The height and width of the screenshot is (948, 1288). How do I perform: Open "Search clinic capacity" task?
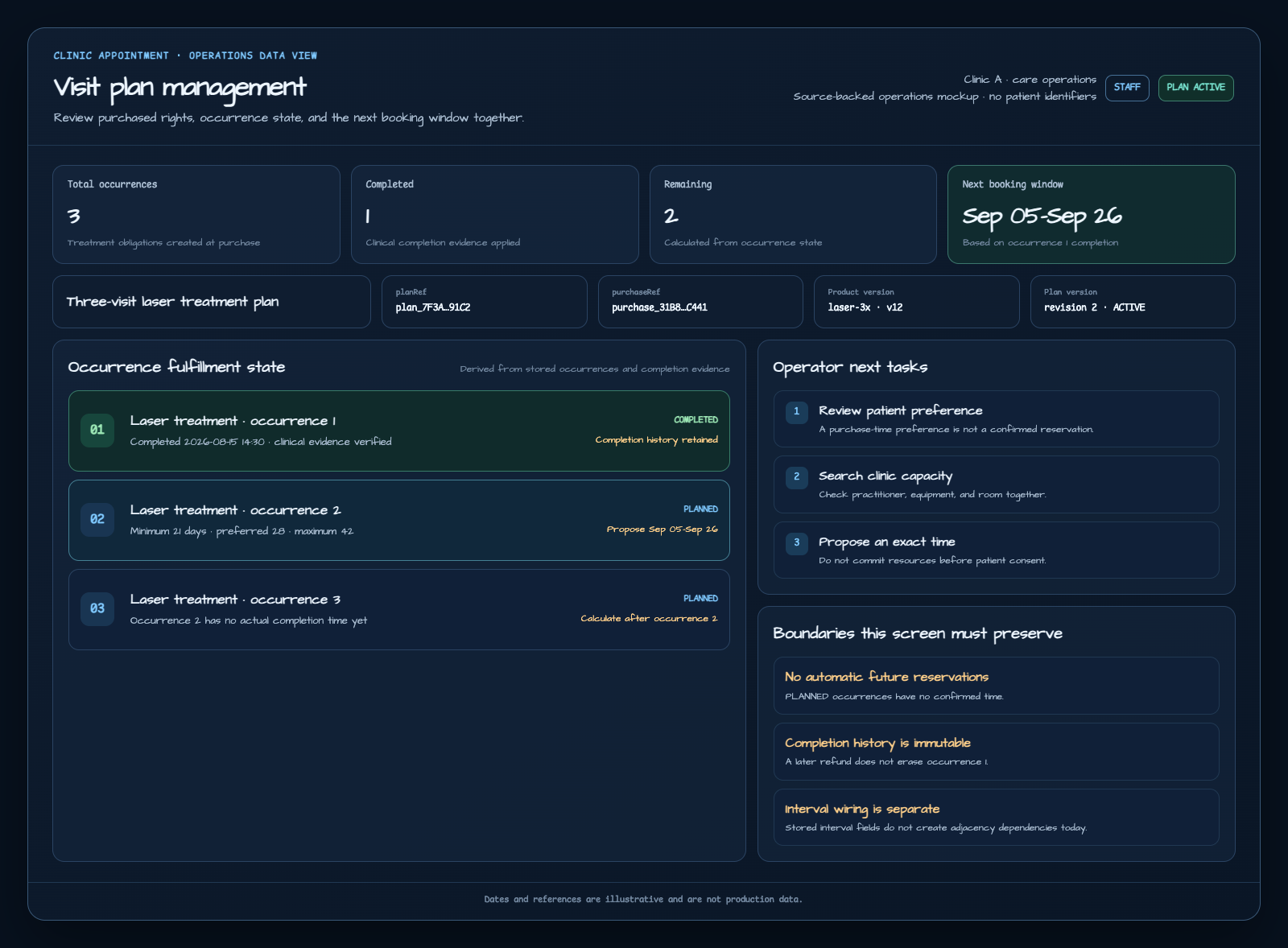[997, 484]
